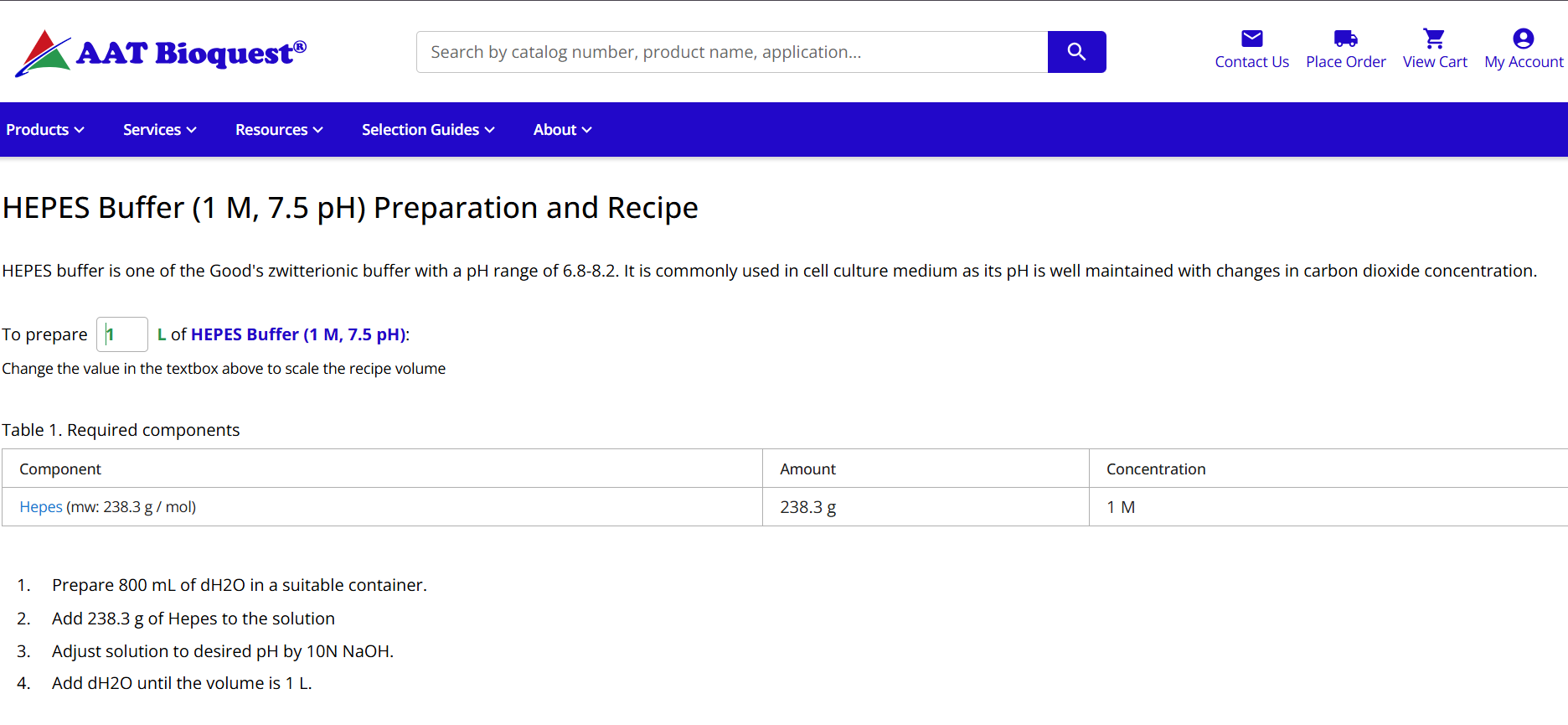Expand the Products menu
Screen dimensions: 1568x725
pos(45,130)
